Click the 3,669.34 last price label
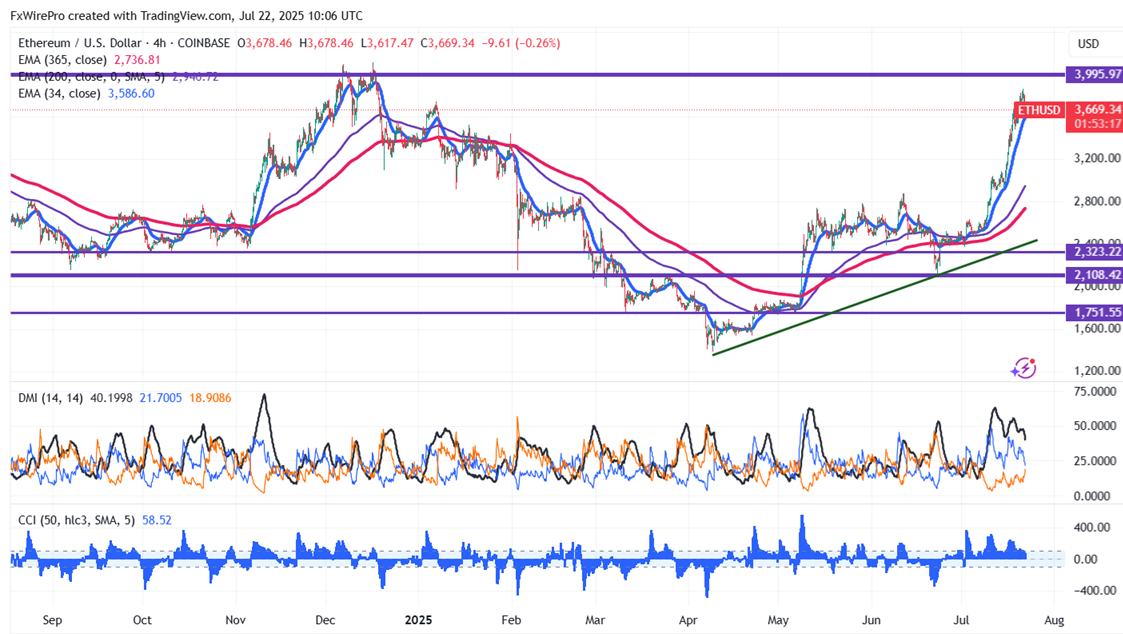Image resolution: width=1123 pixels, height=634 pixels. coord(1097,110)
